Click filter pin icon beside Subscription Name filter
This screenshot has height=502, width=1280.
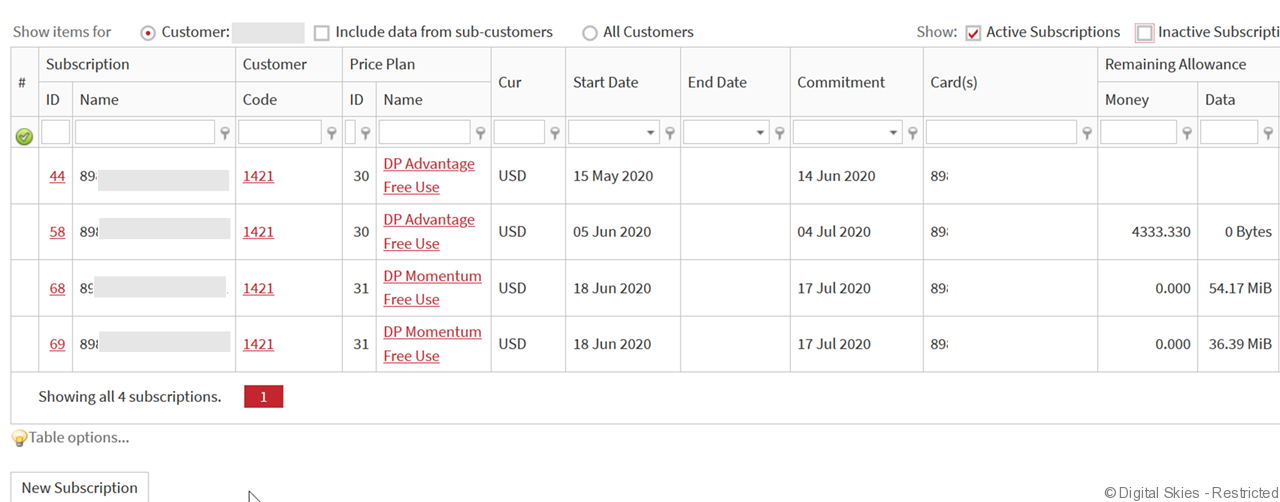coord(225,133)
